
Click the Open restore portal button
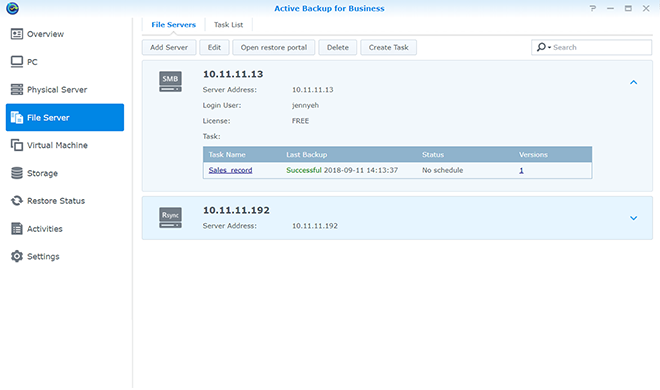click(274, 48)
